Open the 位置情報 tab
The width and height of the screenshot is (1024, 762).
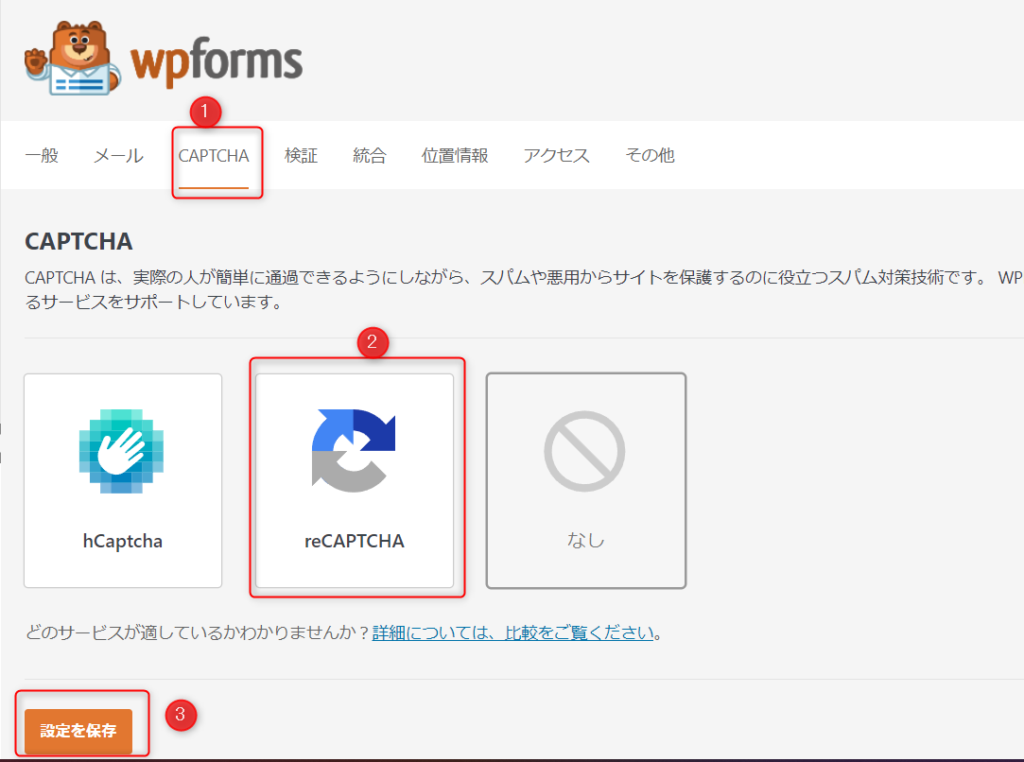coord(455,155)
